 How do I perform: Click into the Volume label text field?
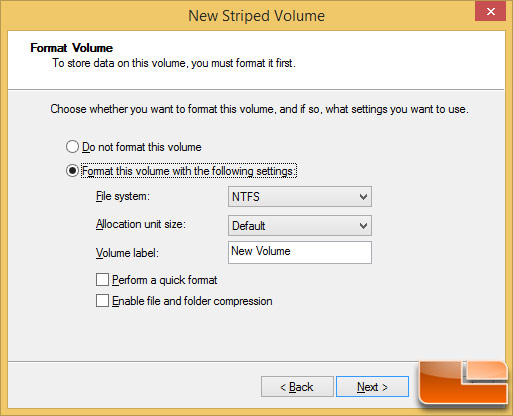pos(300,252)
